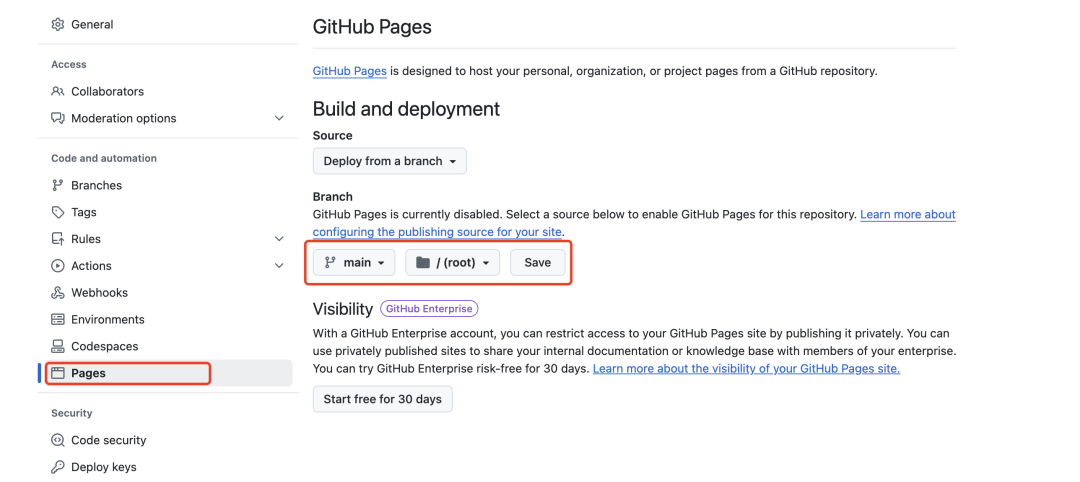This screenshot has width=1080, height=482.
Task: Open Branches settings
Action: point(96,185)
